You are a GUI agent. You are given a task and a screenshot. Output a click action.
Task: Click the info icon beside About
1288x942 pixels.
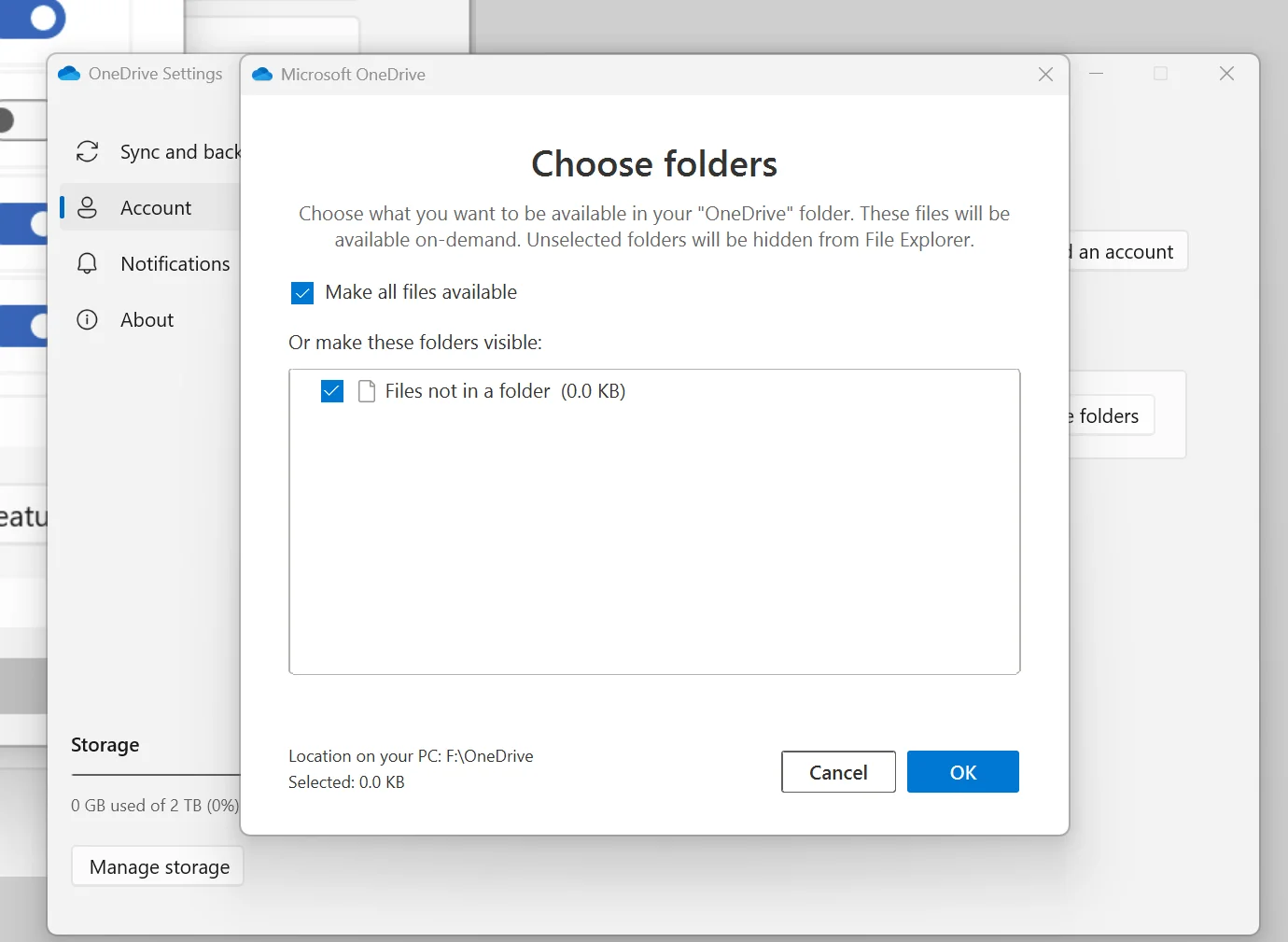pyautogui.click(x=87, y=320)
